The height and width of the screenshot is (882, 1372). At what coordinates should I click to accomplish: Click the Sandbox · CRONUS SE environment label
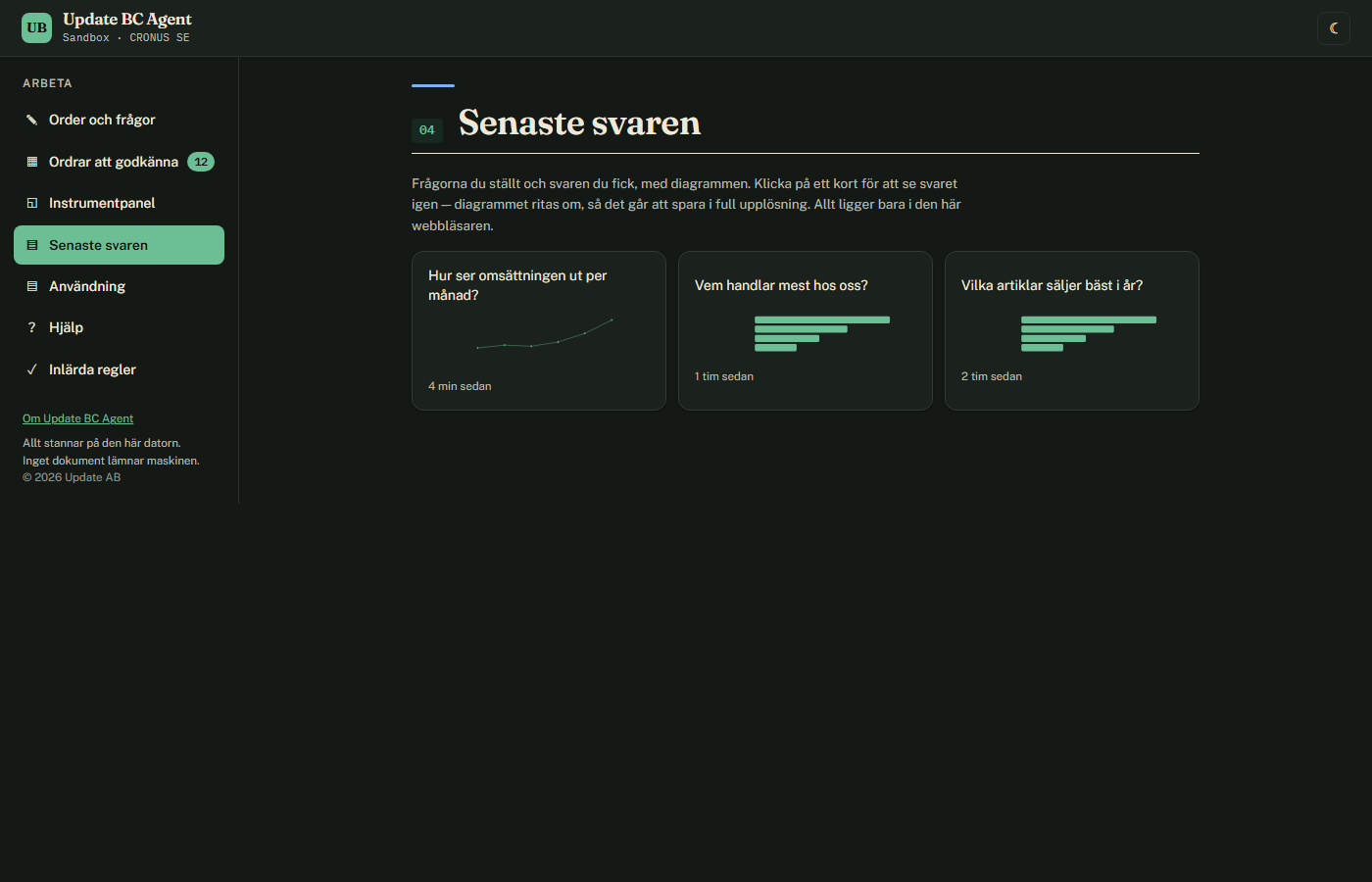[x=126, y=37]
